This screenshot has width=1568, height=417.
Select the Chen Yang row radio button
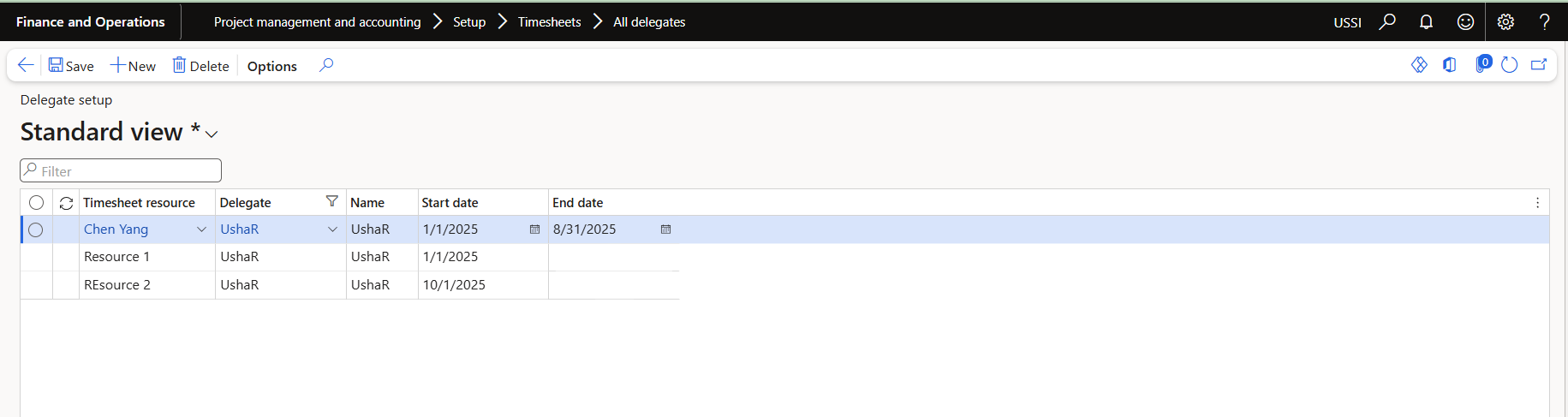(x=36, y=229)
